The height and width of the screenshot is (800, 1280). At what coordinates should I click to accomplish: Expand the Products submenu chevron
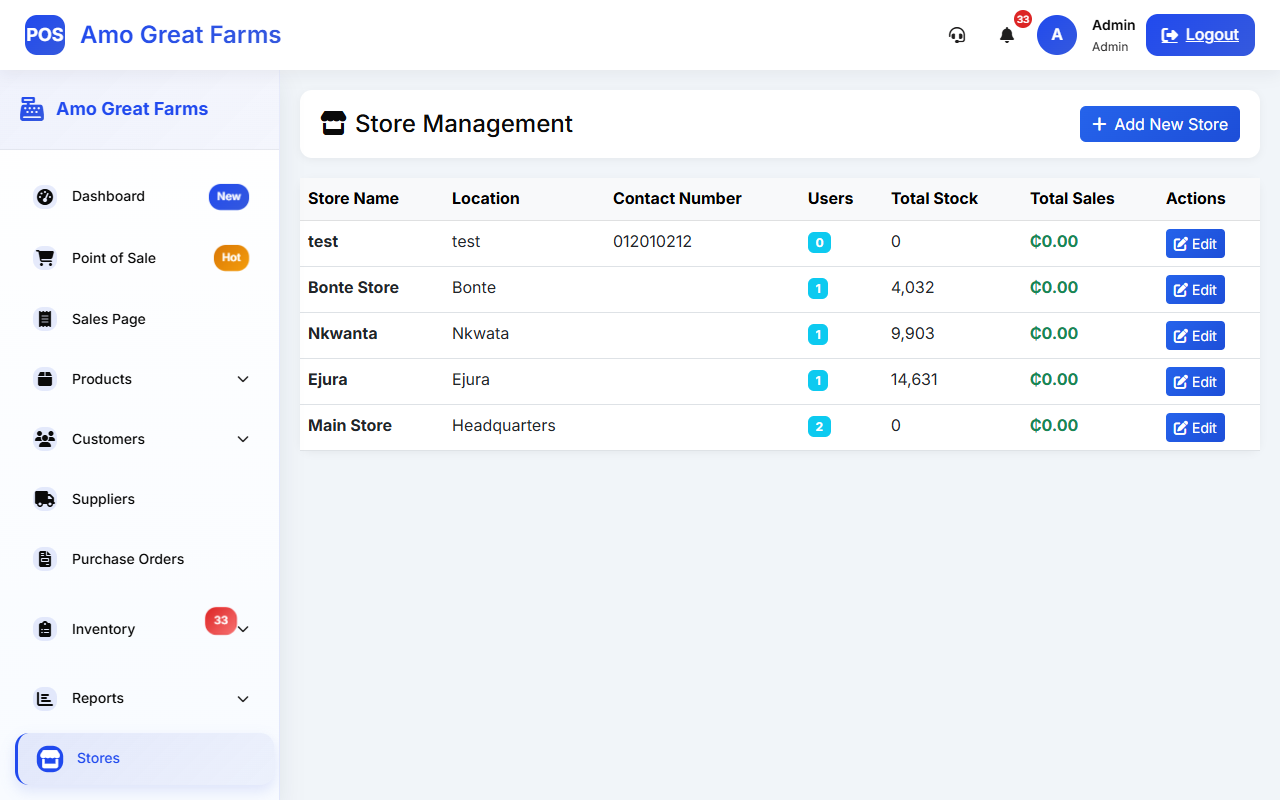point(243,379)
